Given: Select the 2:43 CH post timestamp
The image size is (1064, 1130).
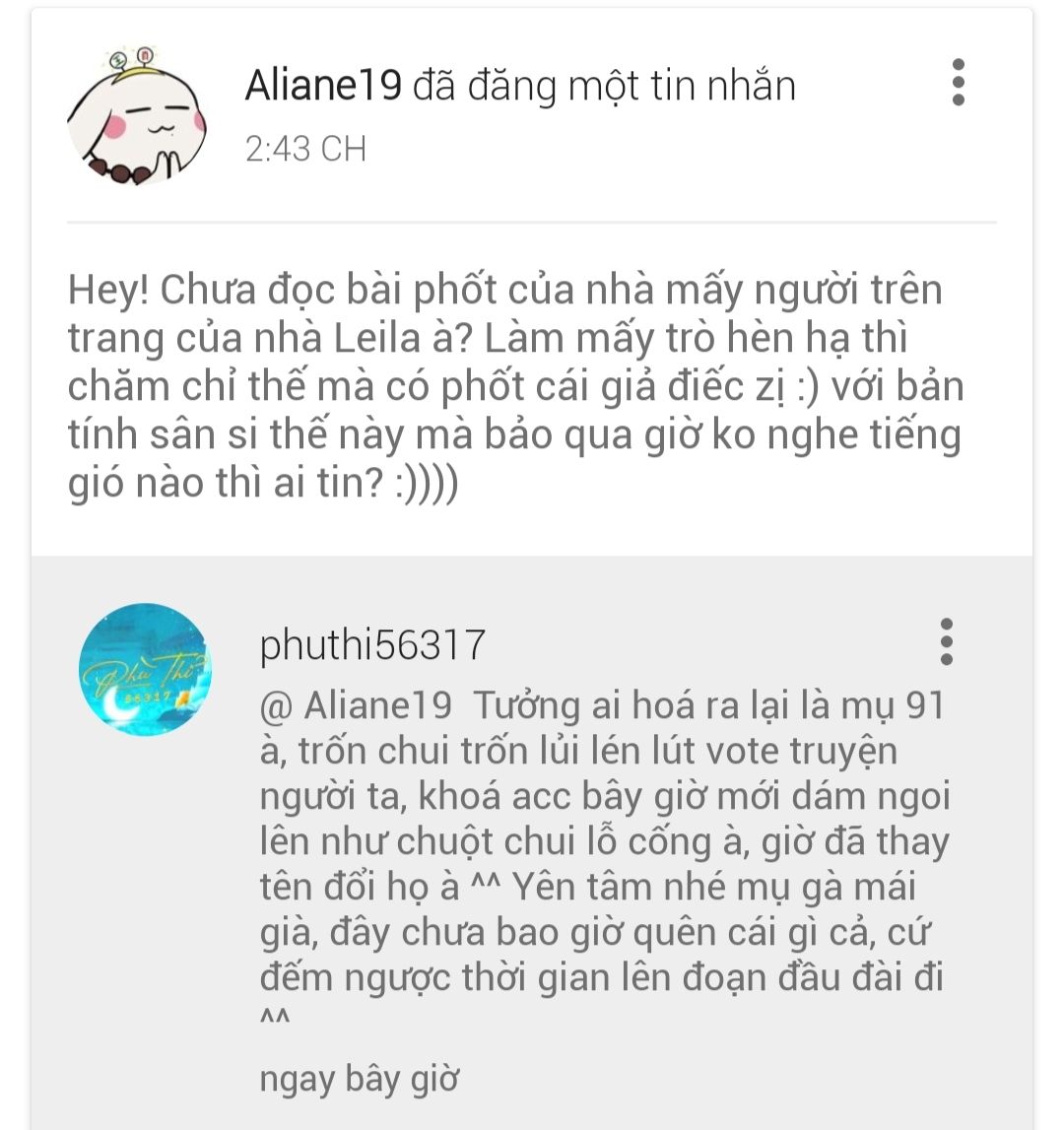Looking at the screenshot, I should tap(305, 149).
